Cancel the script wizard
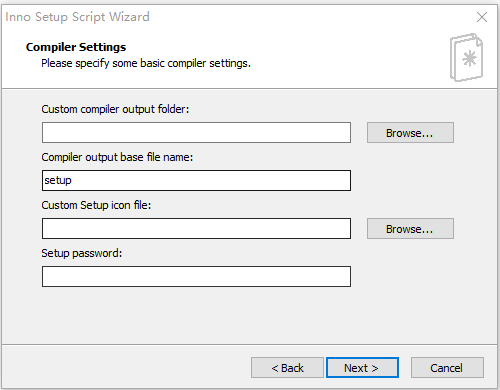The width and height of the screenshot is (500, 390). coord(447,368)
